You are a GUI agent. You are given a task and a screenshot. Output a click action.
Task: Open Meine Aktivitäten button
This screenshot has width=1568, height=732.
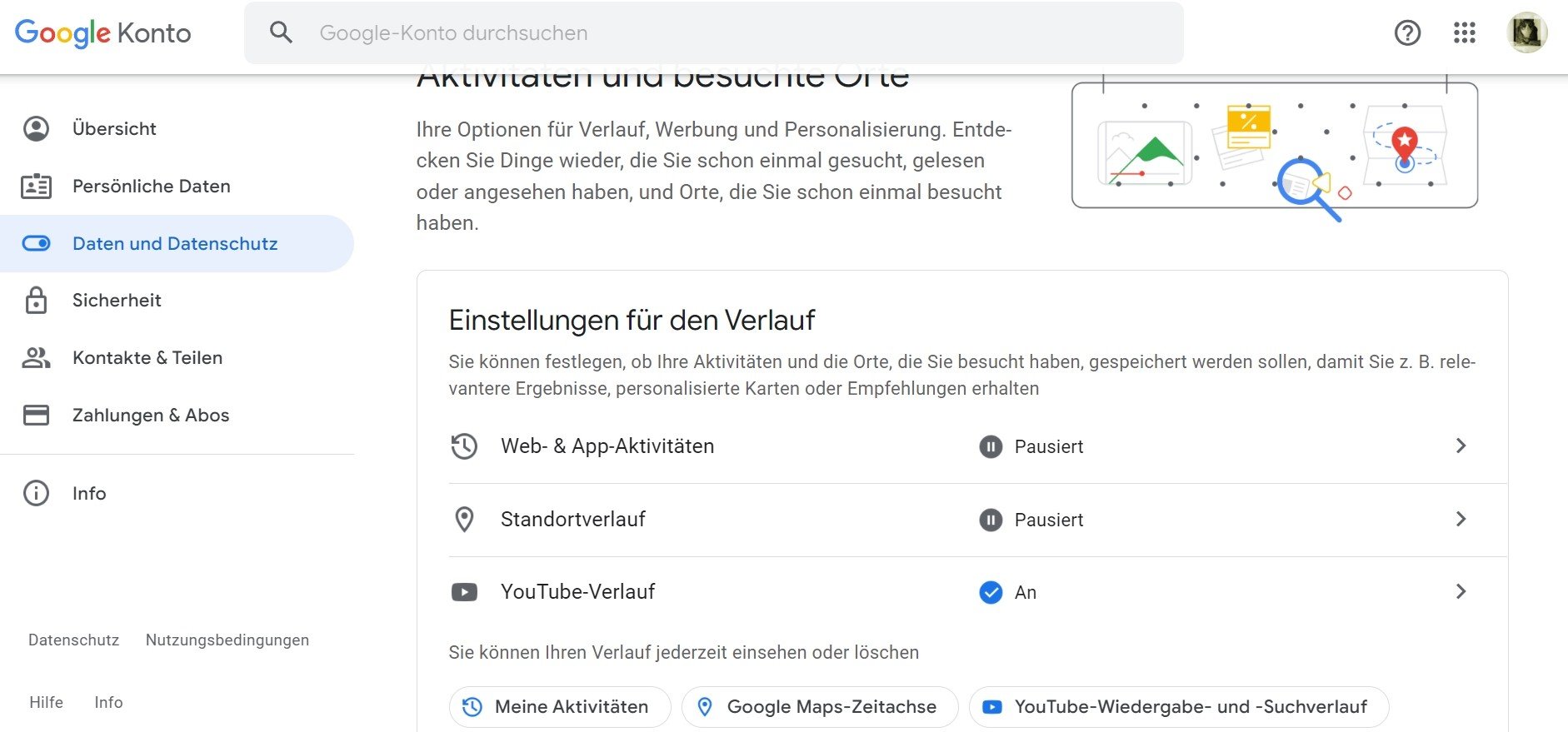pyautogui.click(x=560, y=707)
